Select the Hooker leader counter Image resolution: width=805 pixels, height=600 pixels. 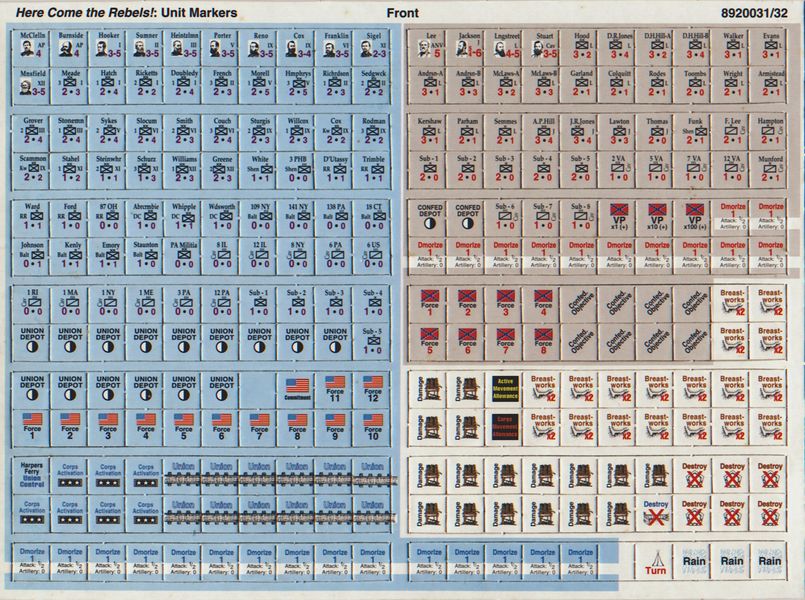108,48
